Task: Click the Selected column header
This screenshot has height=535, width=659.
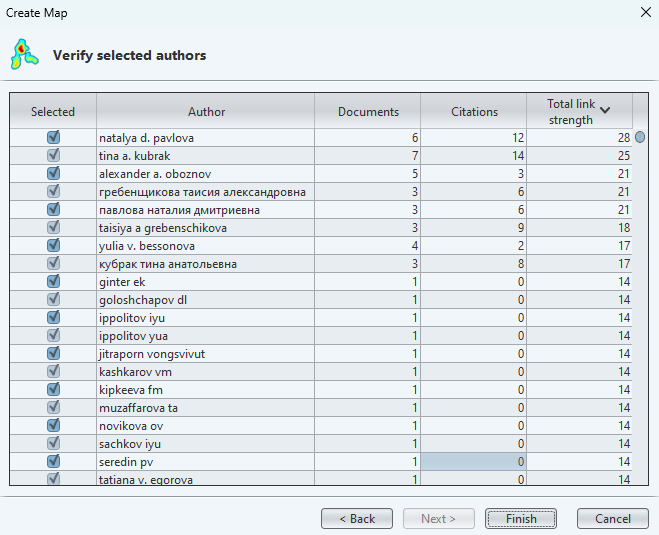Action: pos(53,112)
